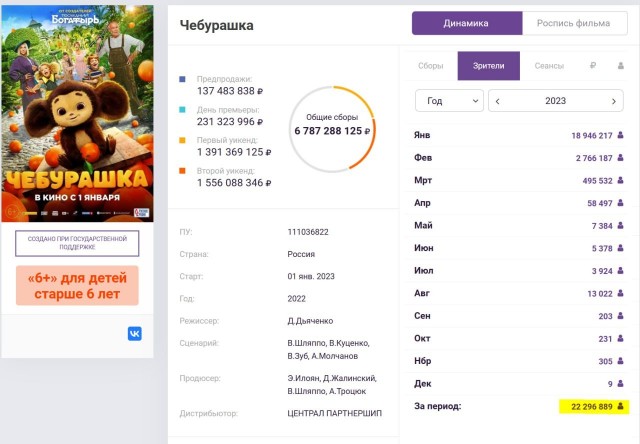Click the Май viewers value 7 384

pyautogui.click(x=602, y=226)
